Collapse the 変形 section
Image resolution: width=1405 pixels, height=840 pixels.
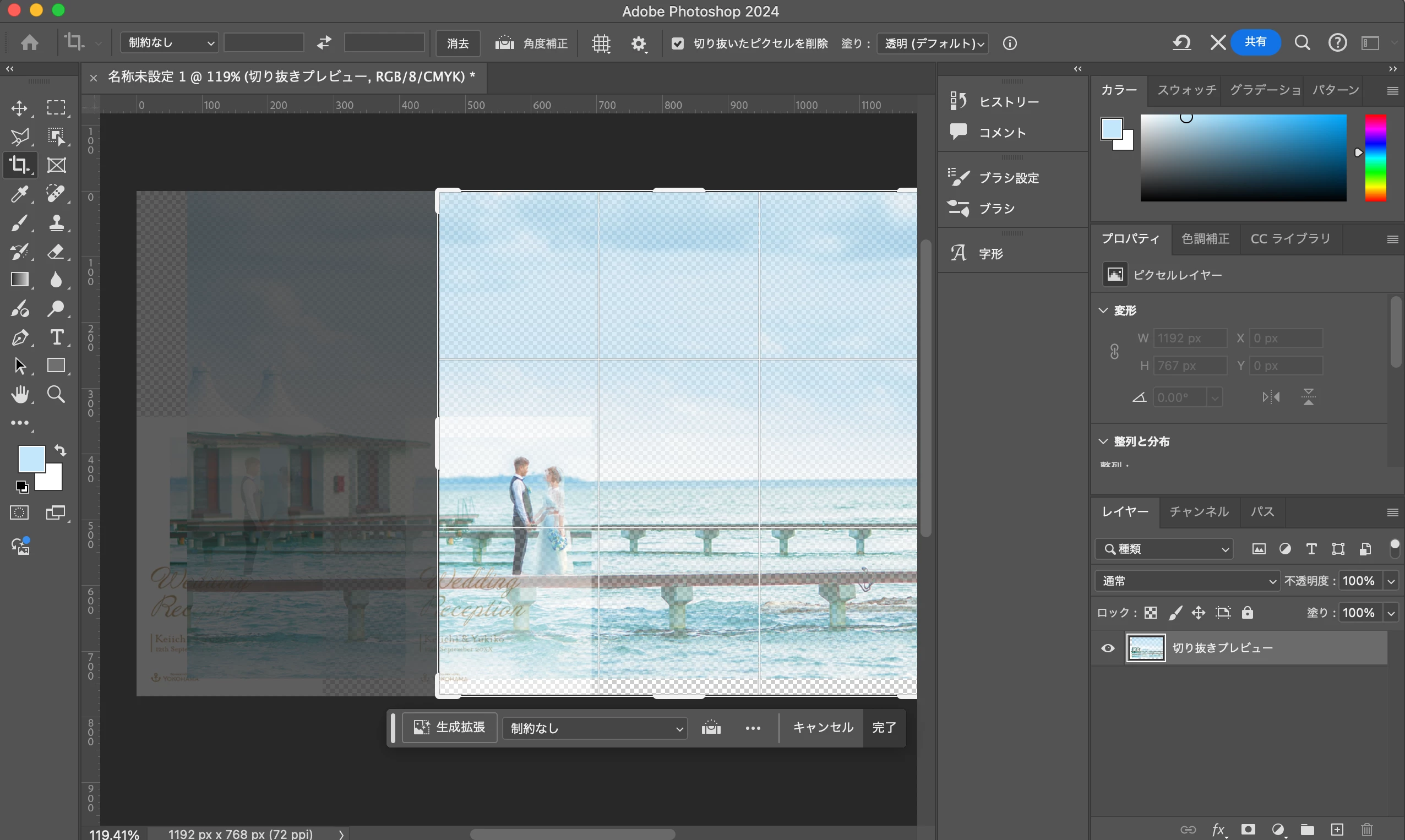tap(1103, 310)
